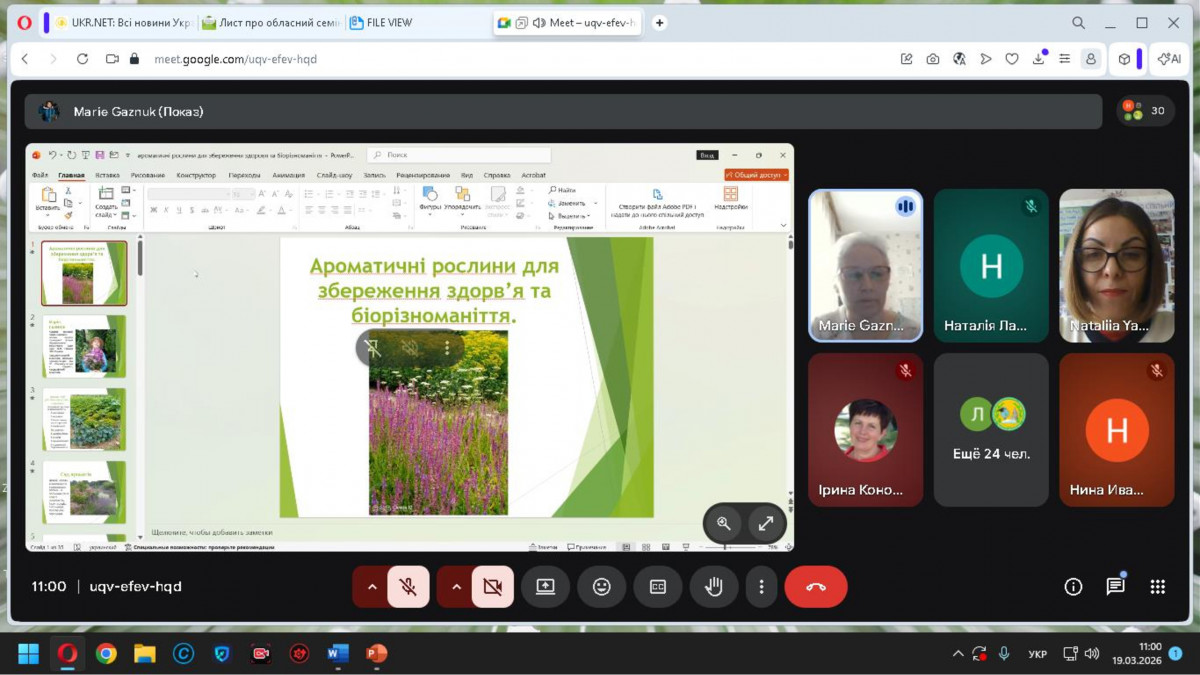Image resolution: width=1200 pixels, height=675 pixels.
Task: Leave the call with red hang-up button
Action: [x=815, y=587]
